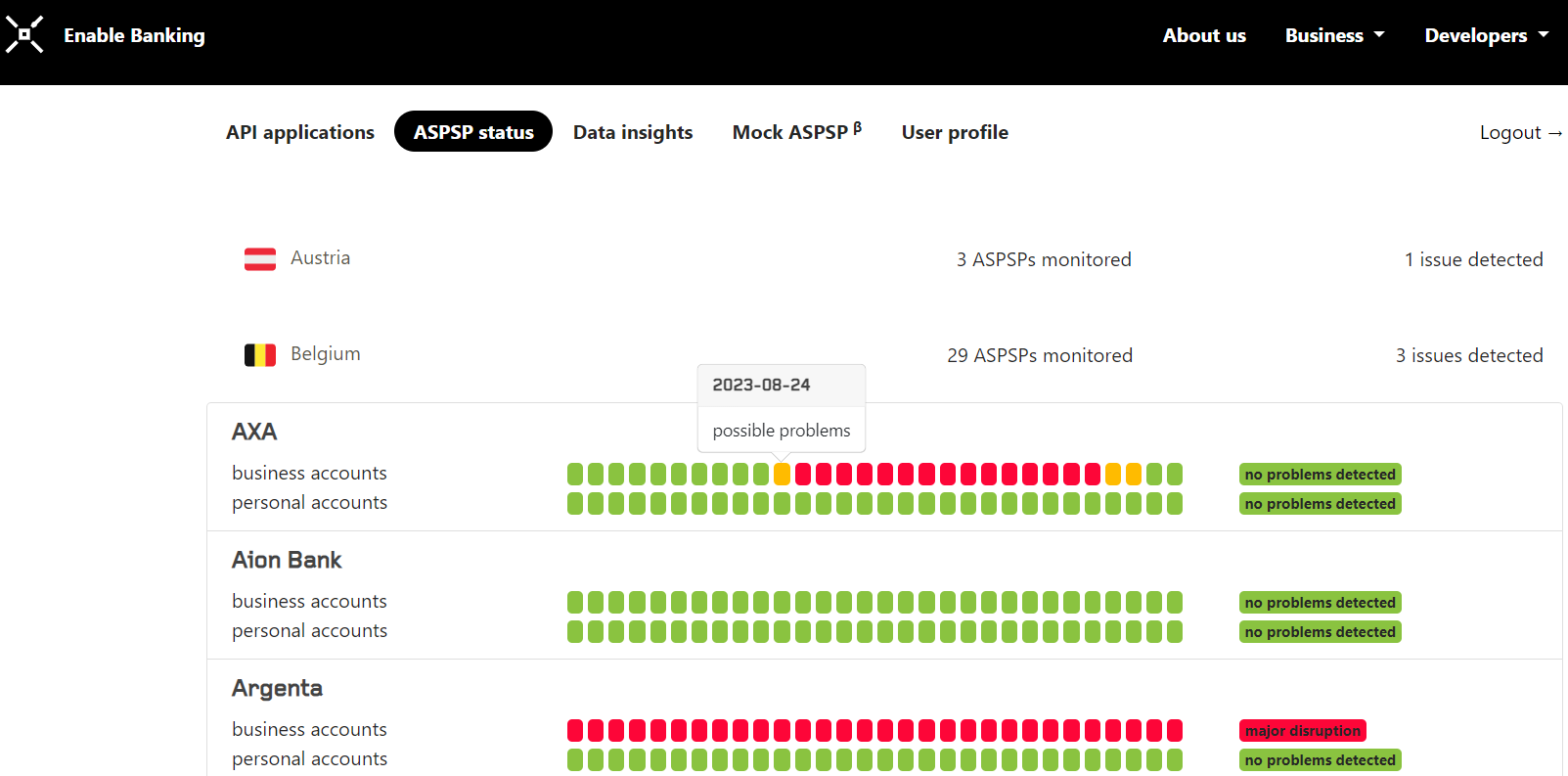Click the 1 issue detected text
The width and height of the screenshot is (1568, 776).
1473,259
